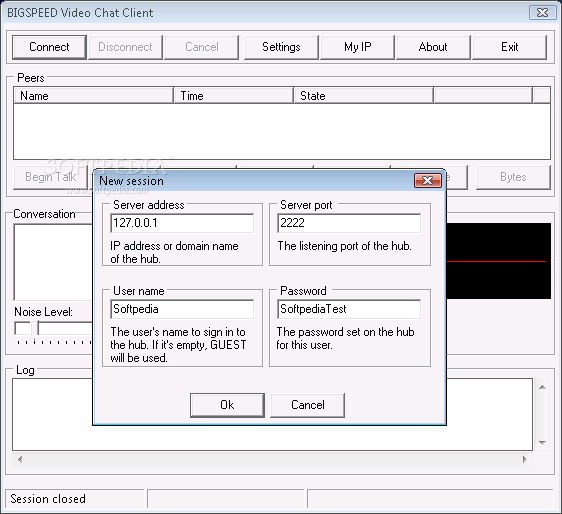Click the Bytes button
This screenshot has width=562, height=514.
(x=513, y=177)
